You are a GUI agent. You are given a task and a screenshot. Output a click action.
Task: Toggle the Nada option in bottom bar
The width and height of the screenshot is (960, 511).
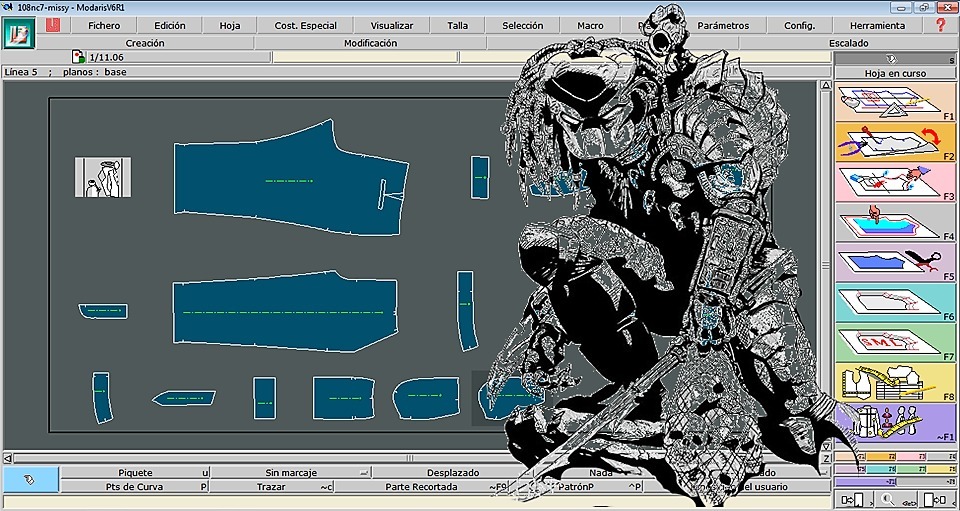point(601,472)
